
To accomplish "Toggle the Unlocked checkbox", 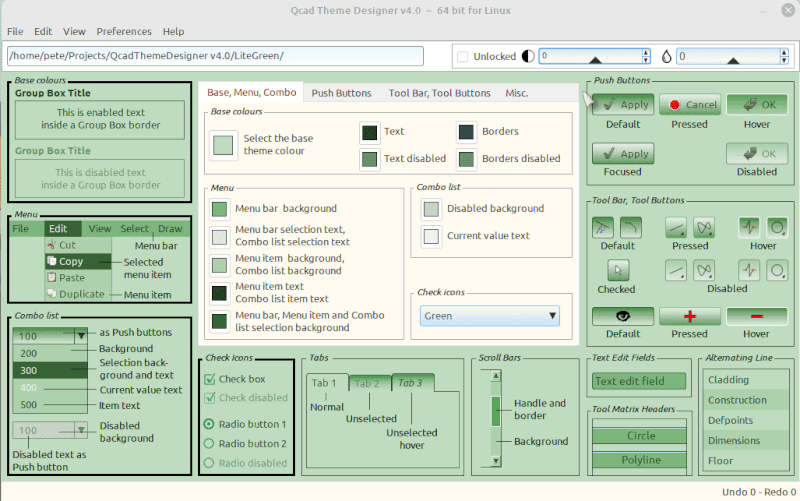I will click(462, 57).
